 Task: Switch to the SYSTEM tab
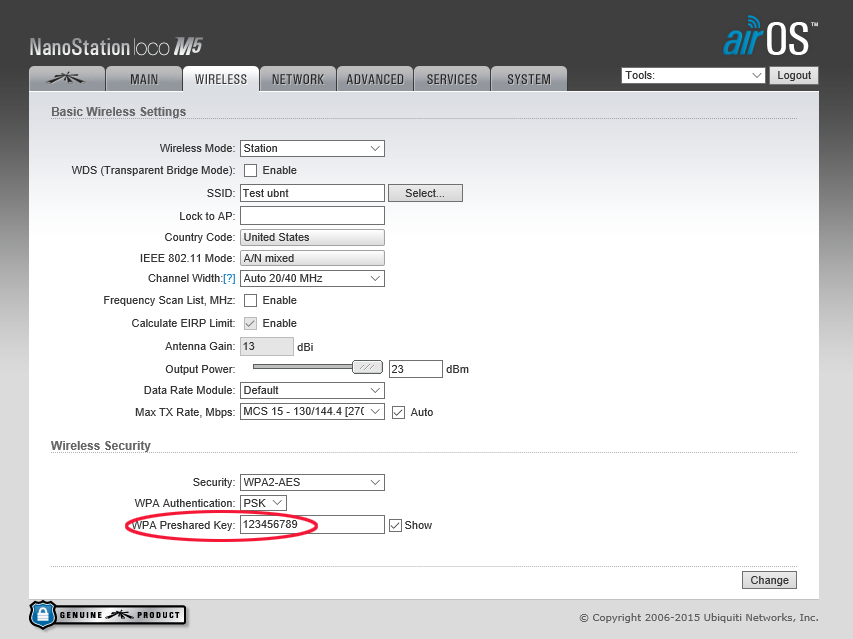pos(529,79)
